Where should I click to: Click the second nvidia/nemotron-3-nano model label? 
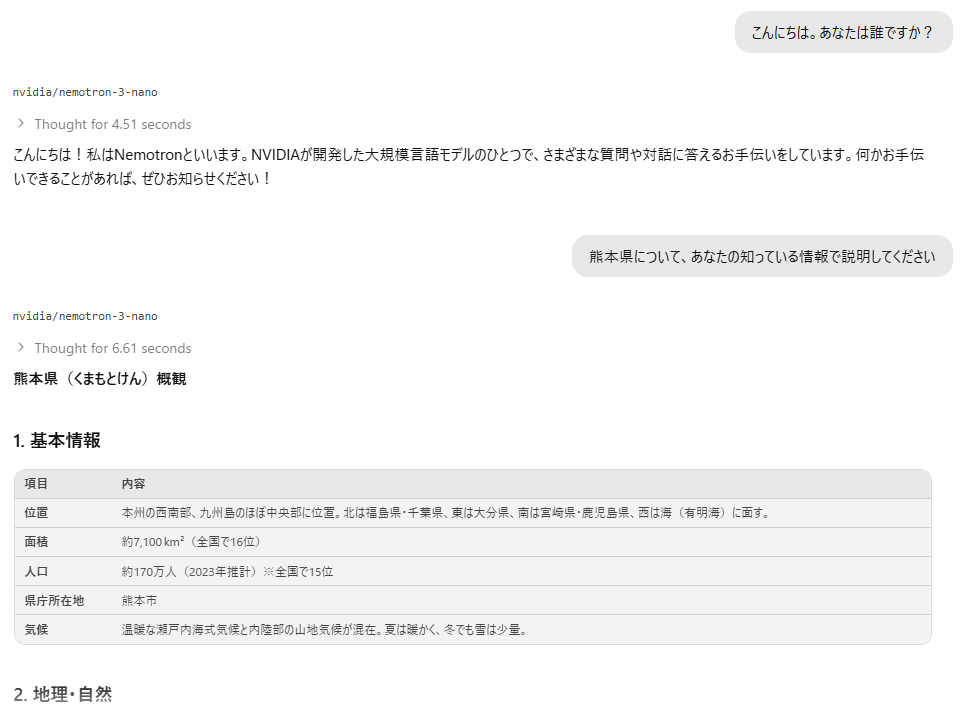85,316
